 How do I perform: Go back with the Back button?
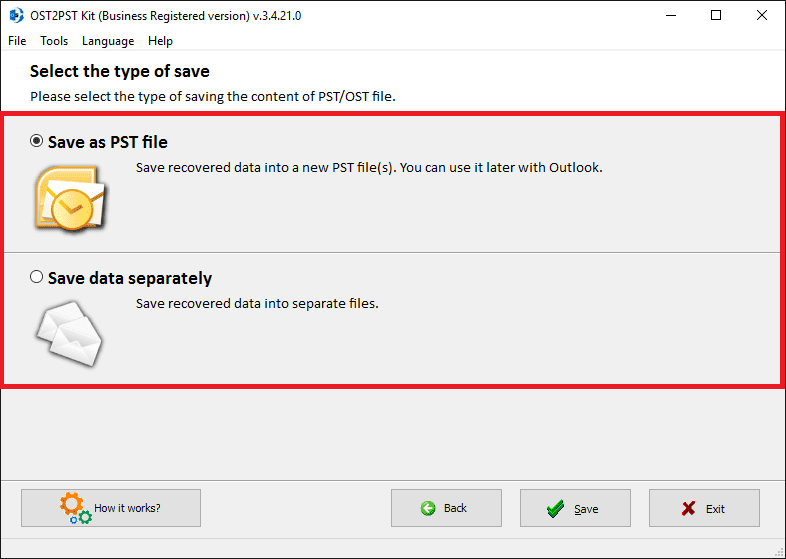click(x=446, y=508)
